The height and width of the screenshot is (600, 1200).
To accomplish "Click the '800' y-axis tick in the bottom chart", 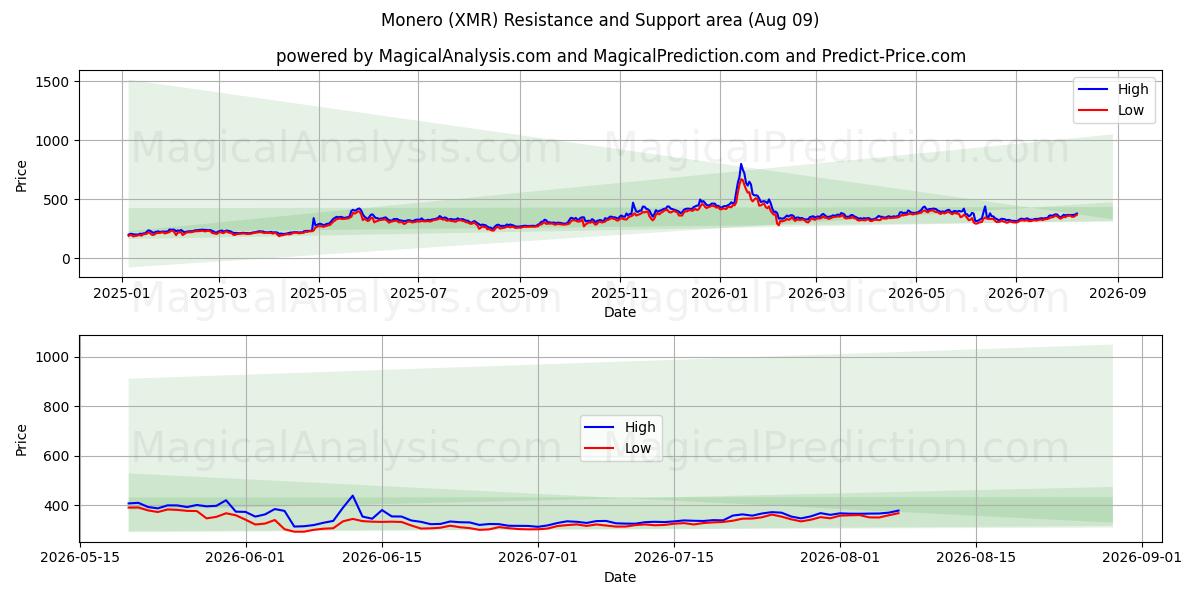I will click(55, 407).
